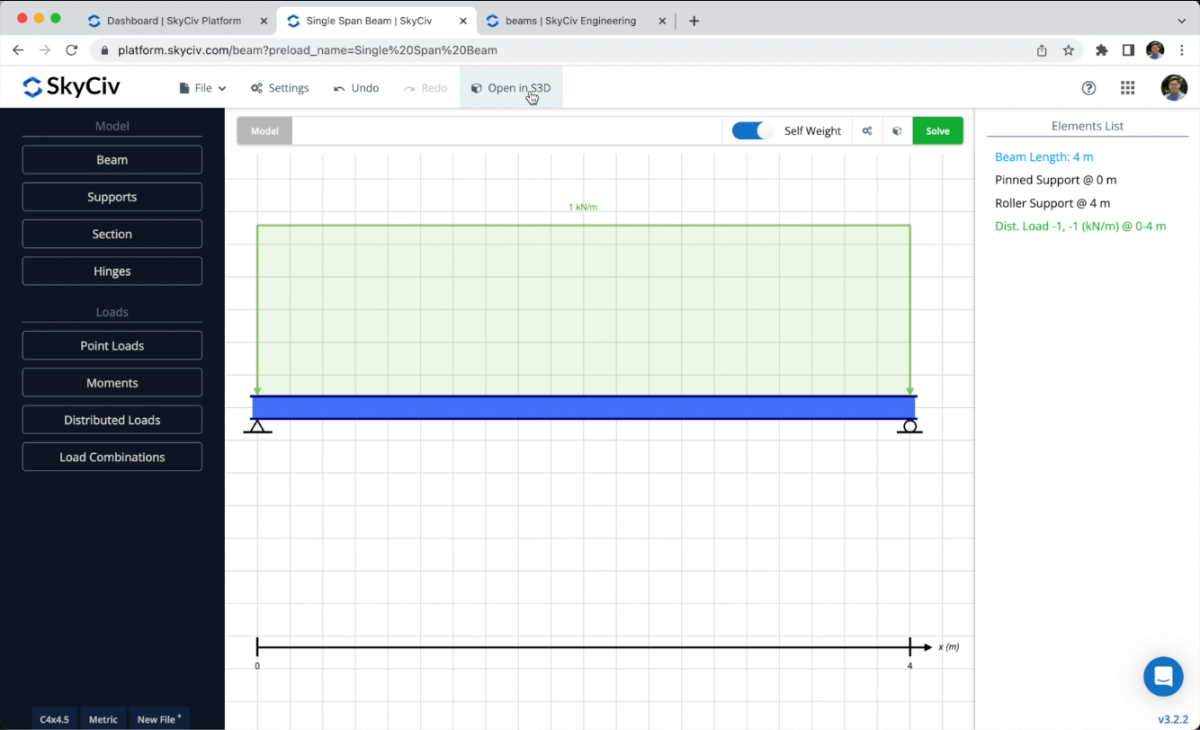Open the Distributed Loads panel
The width and height of the screenshot is (1200, 730).
click(112, 420)
